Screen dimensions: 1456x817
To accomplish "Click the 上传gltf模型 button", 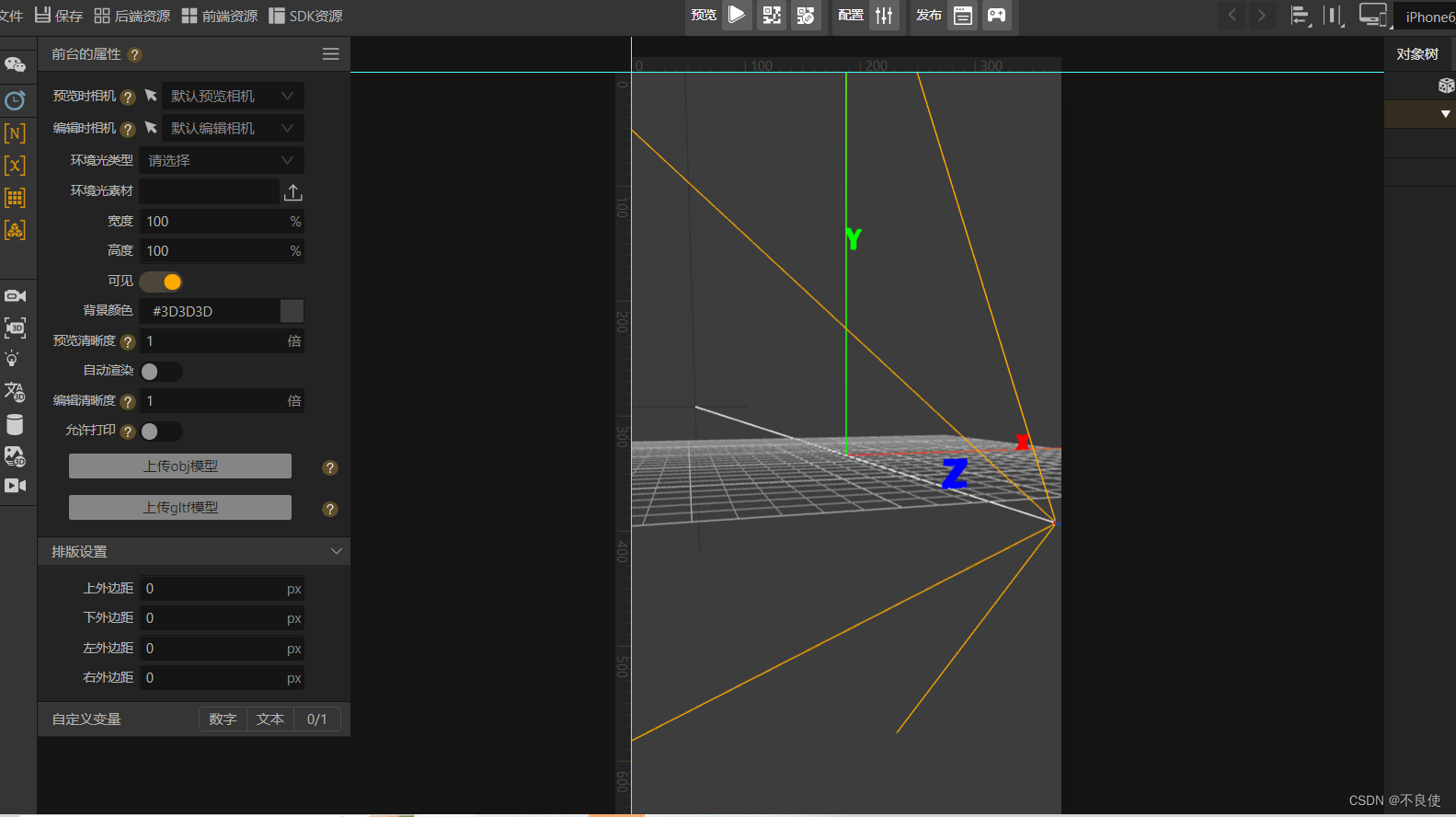I will point(180,508).
